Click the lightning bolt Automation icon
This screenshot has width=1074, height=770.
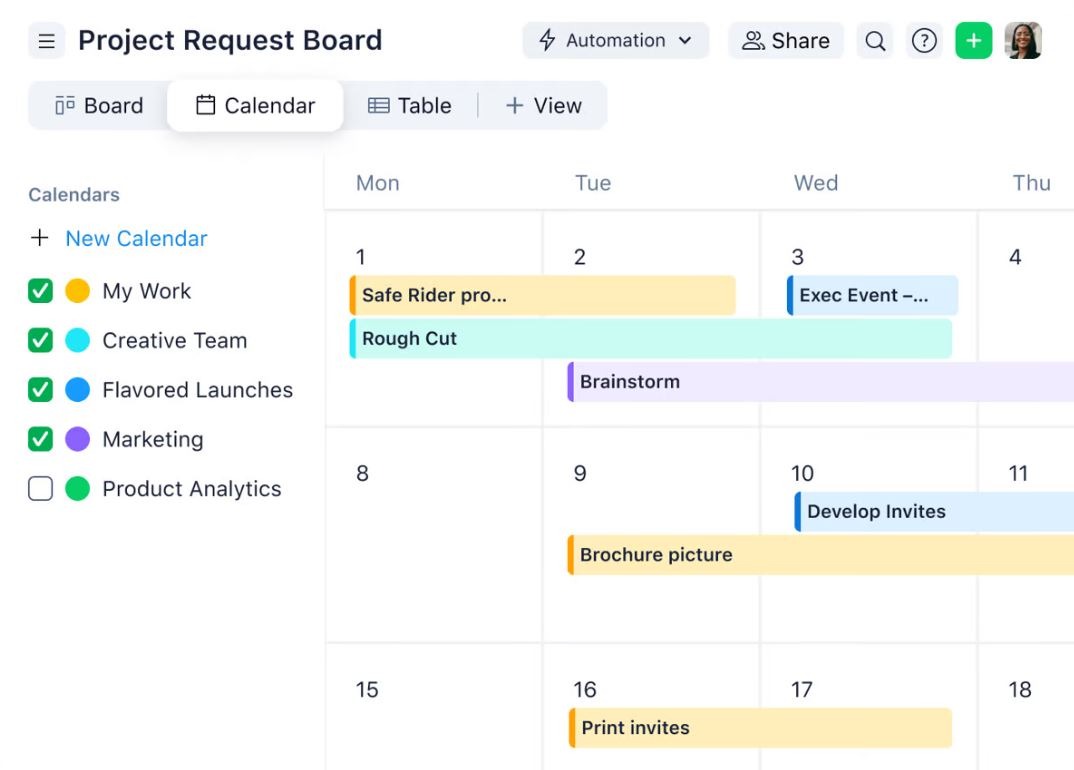[547, 41]
